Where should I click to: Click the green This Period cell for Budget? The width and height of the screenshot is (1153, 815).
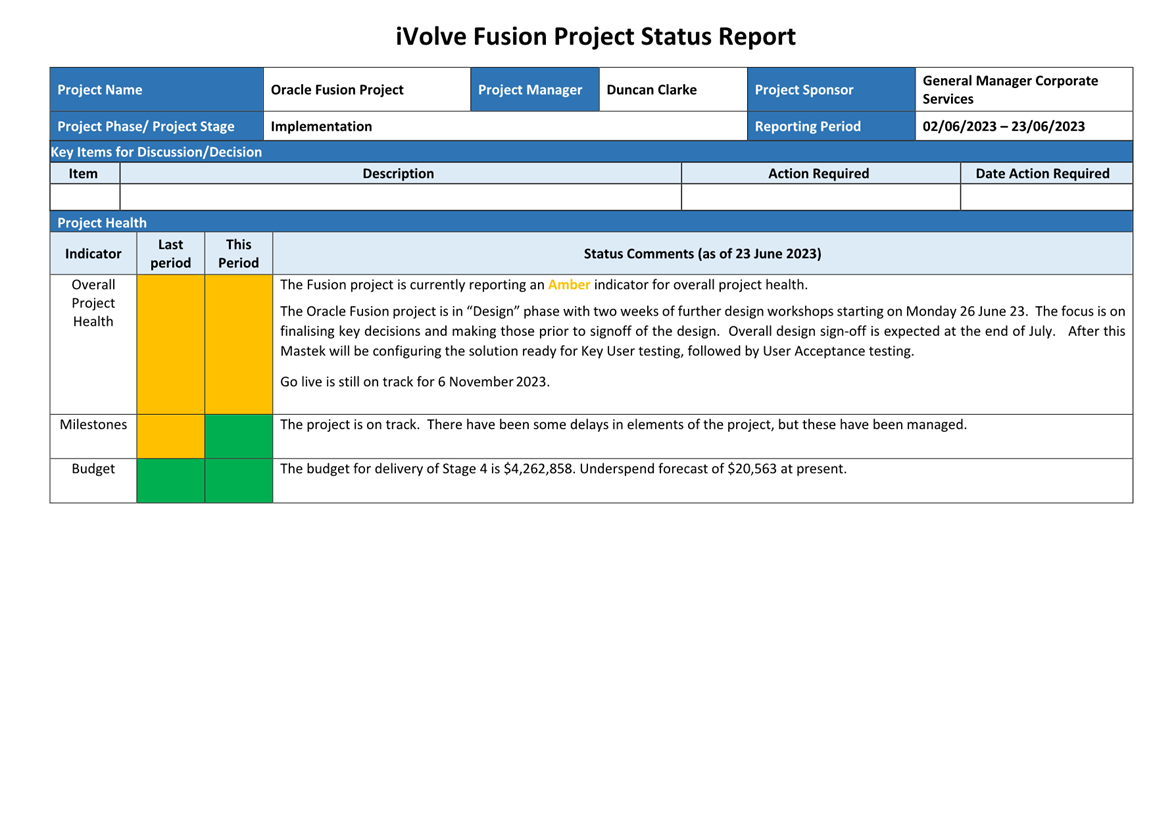[238, 481]
